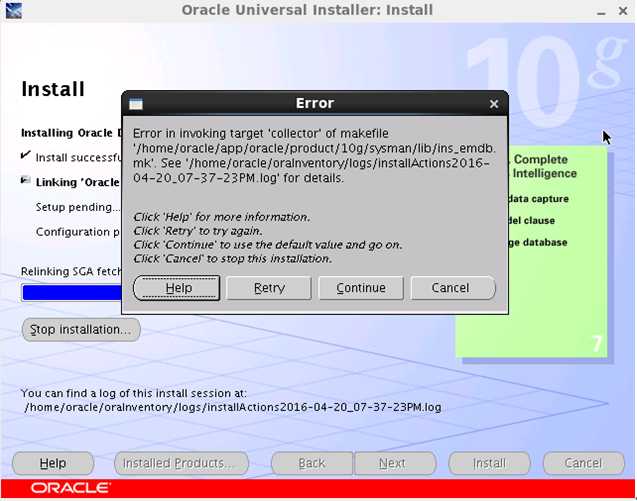The width and height of the screenshot is (637, 501).
Task: Click the 'Error' dialog title bar
Action: coord(315,104)
